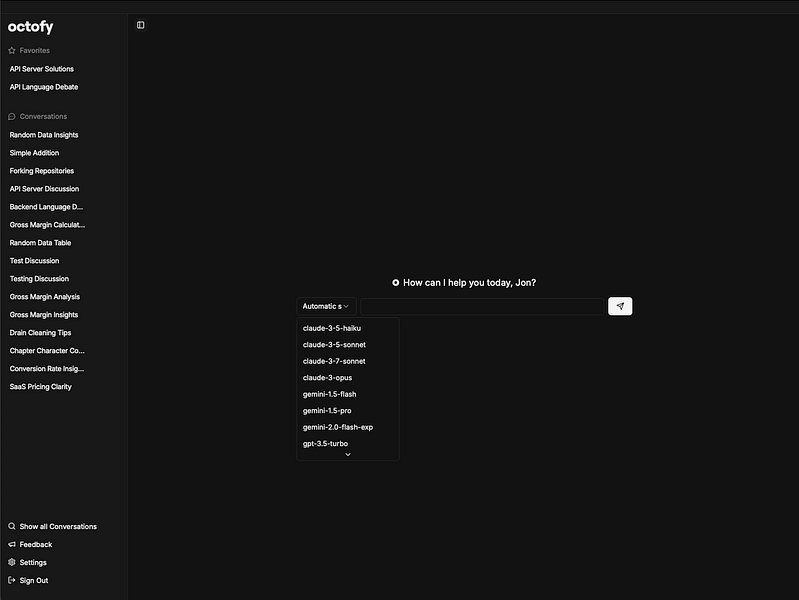
Task: Open API Language Debate favorite
Action: coord(44,87)
